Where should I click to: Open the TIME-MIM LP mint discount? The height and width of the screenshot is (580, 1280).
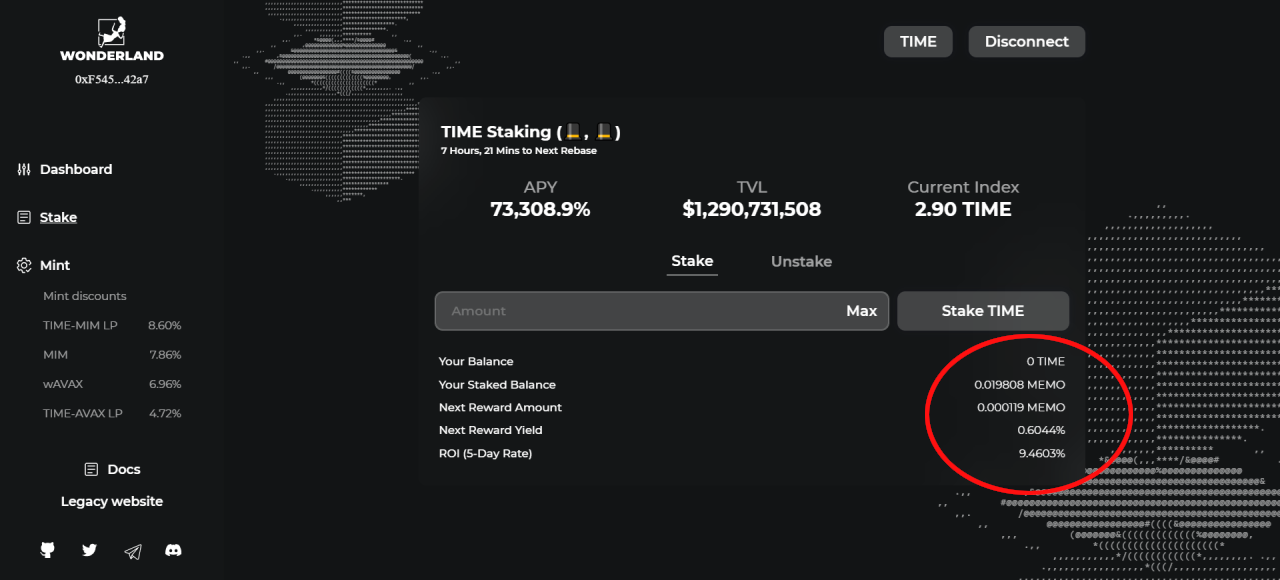pyautogui.click(x=112, y=326)
